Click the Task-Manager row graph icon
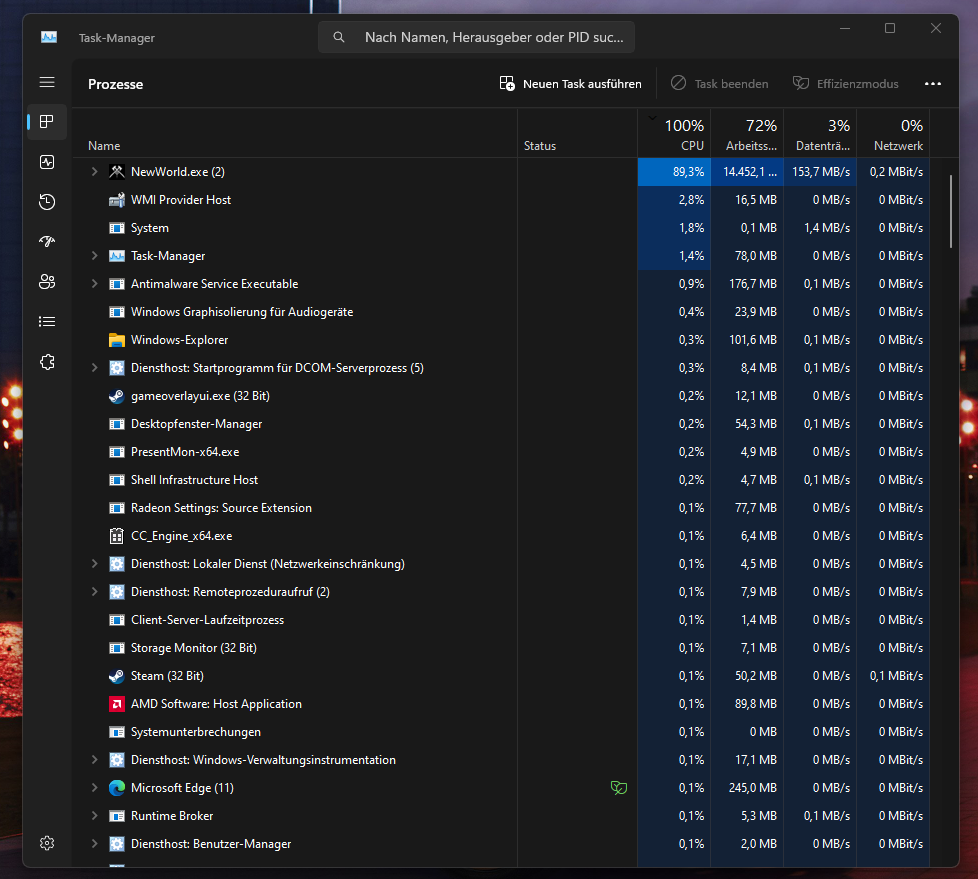978x879 pixels. coord(117,256)
